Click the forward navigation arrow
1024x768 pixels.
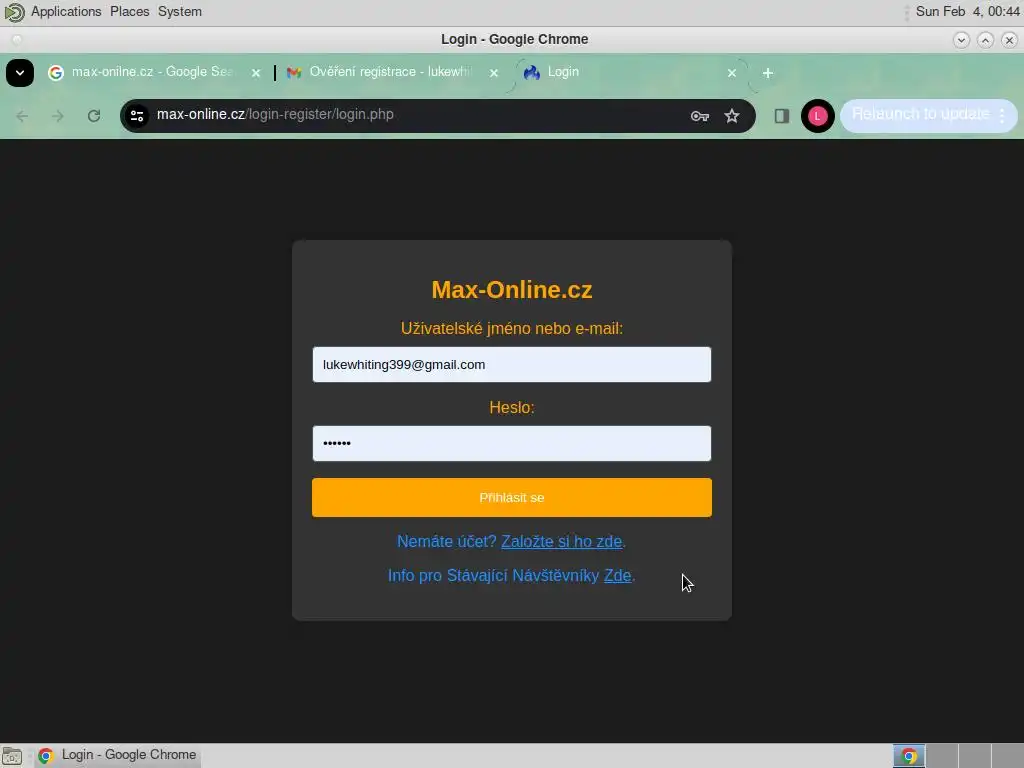57,116
